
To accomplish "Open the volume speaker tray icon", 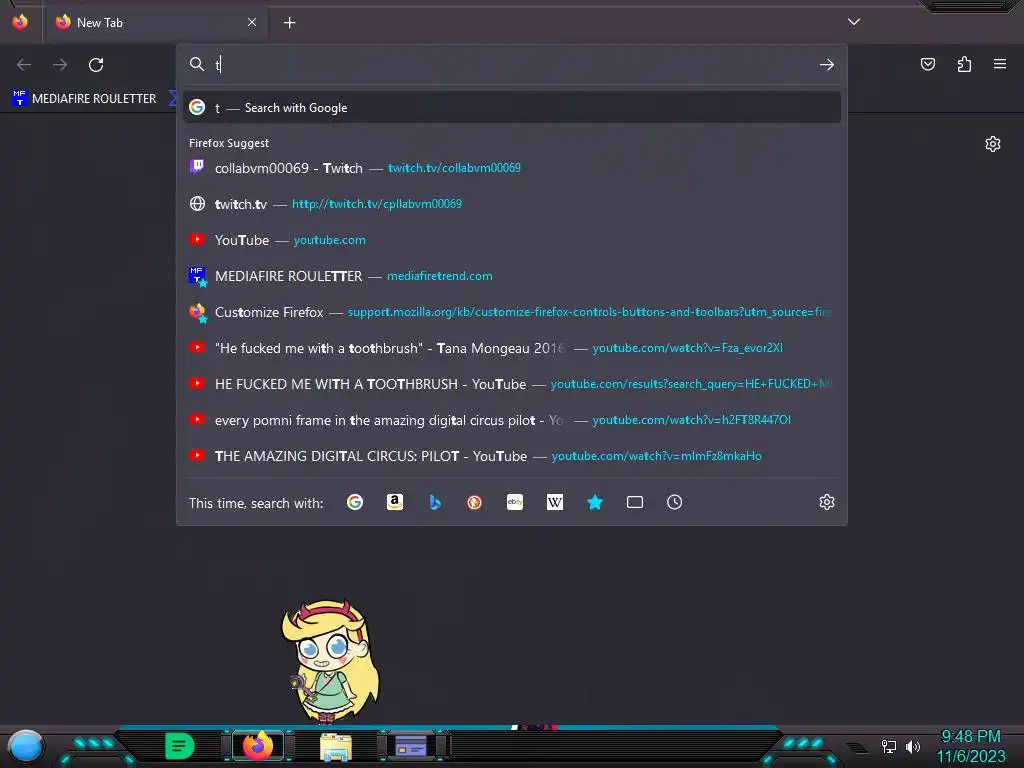I will [913, 746].
